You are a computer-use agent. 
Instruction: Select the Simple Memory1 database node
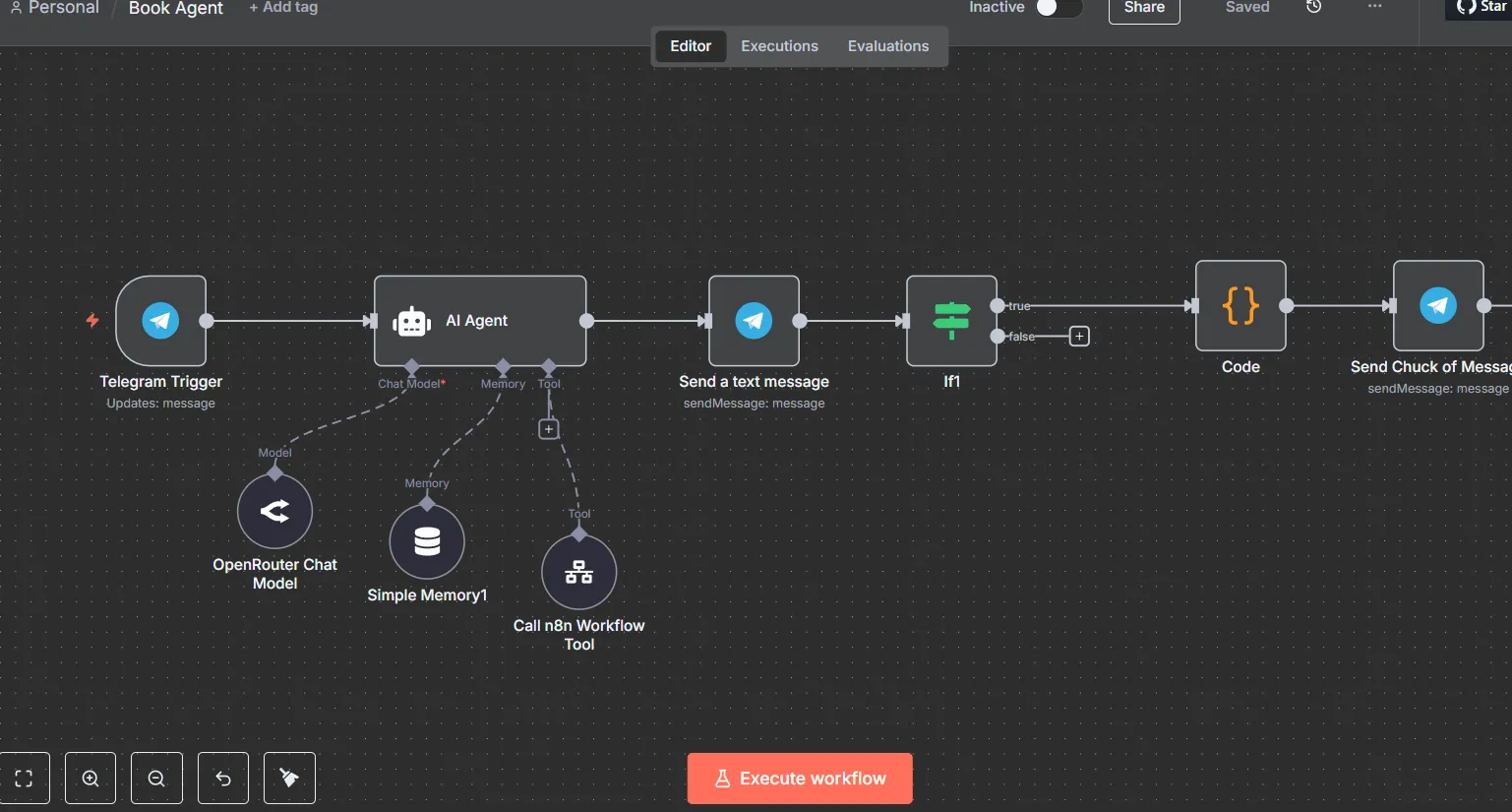click(427, 541)
